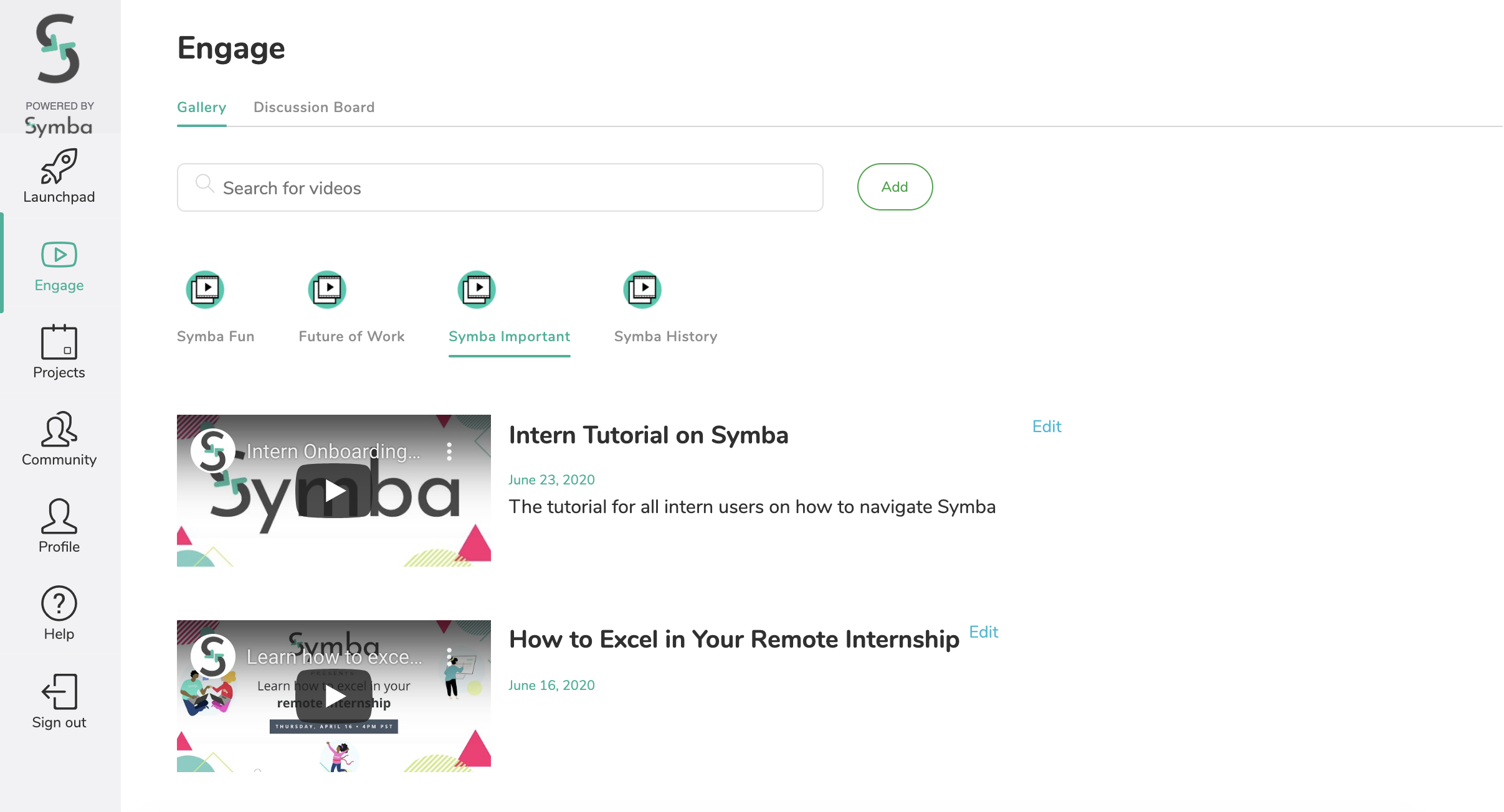The width and height of the screenshot is (1504, 812).
Task: Go to the Community people icon
Action: coord(59,429)
